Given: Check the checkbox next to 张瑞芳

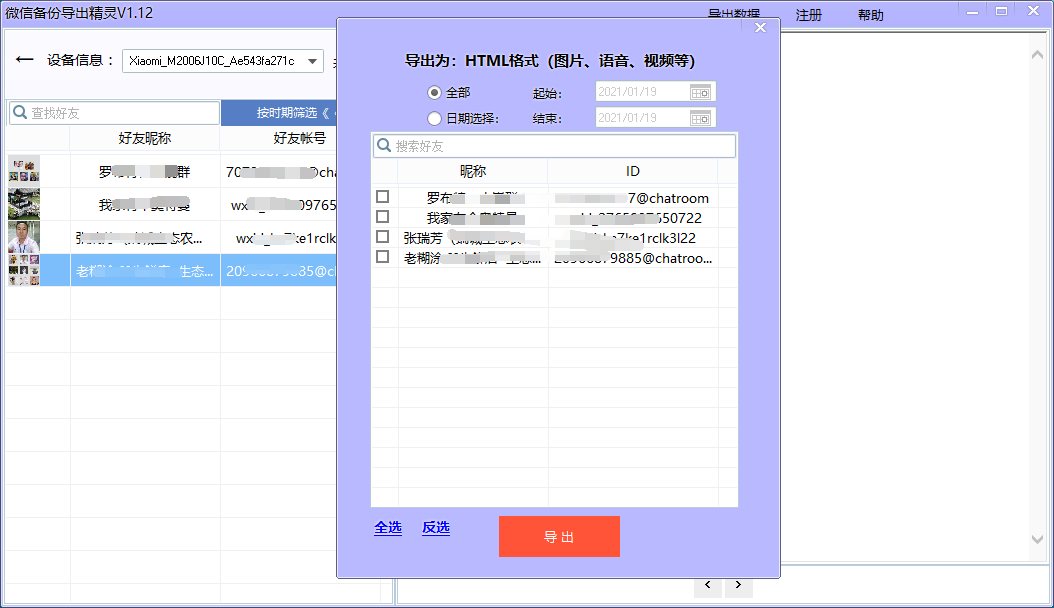Looking at the screenshot, I should 381,238.
